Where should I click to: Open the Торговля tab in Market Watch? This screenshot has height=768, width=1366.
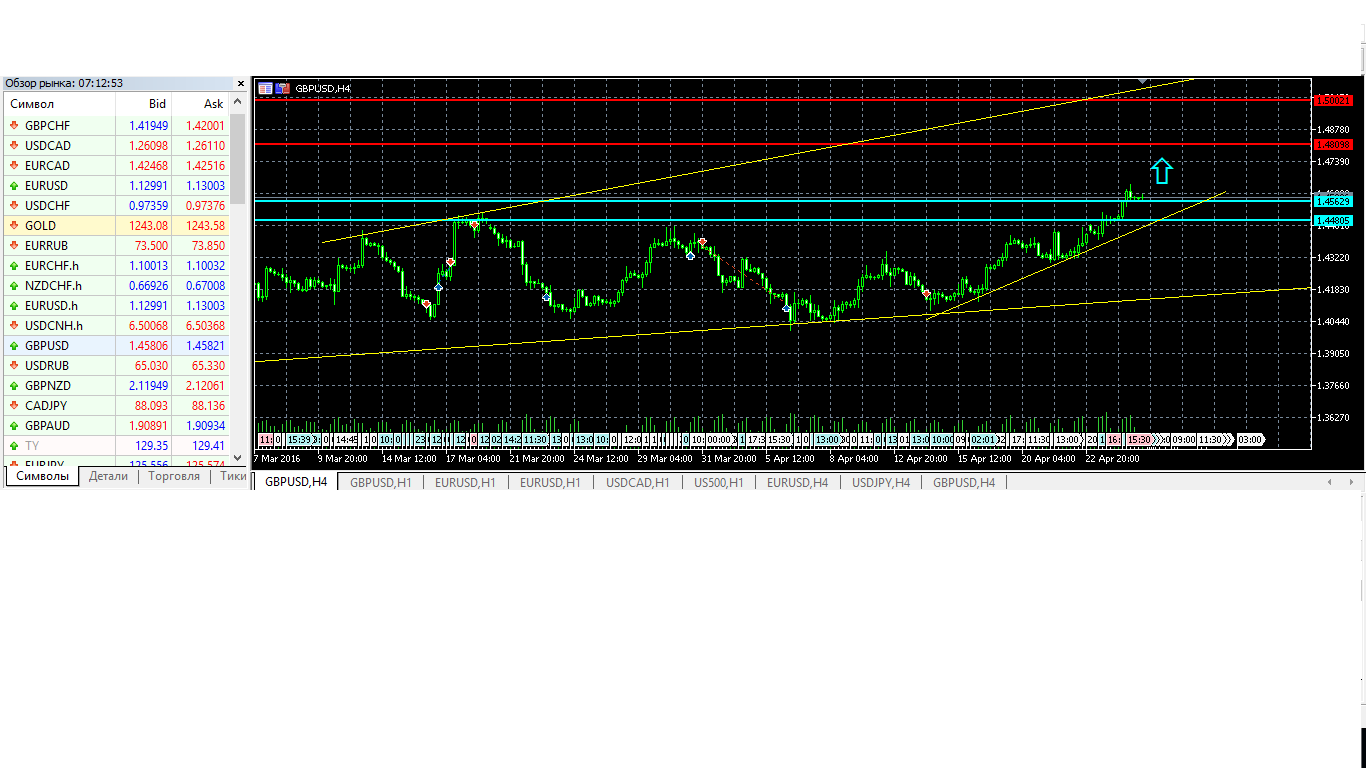174,476
